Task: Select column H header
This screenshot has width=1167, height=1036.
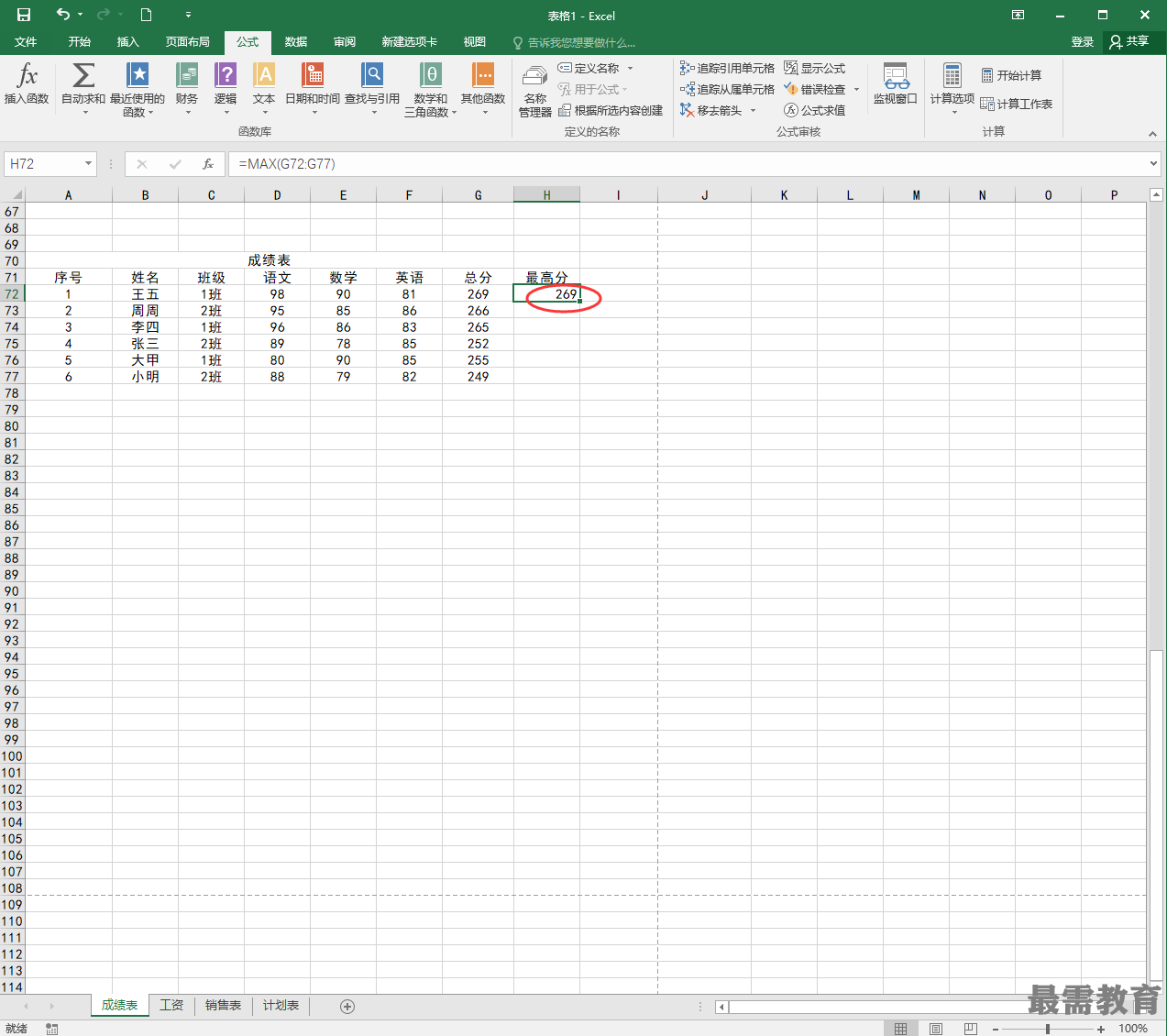Action: (x=546, y=195)
